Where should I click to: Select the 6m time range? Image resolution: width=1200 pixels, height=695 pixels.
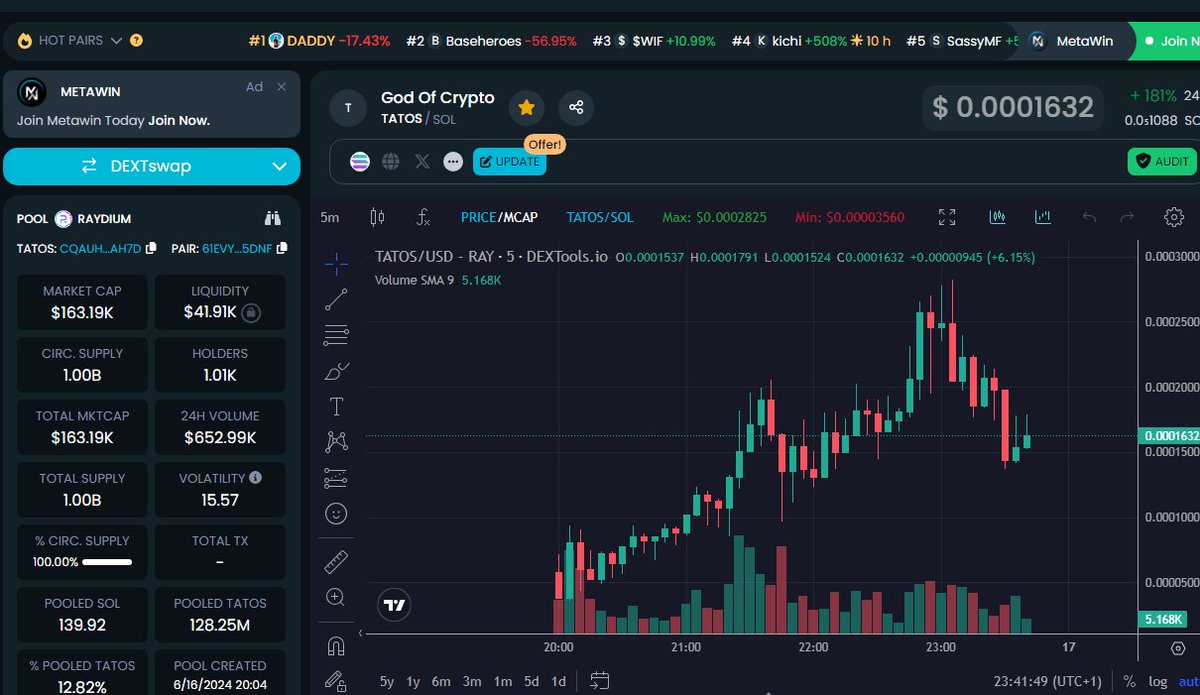pyautogui.click(x=441, y=681)
